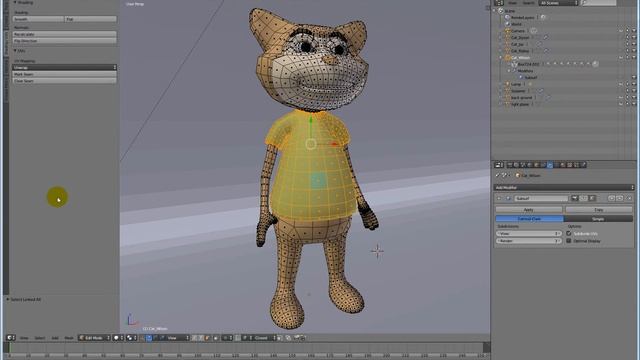
Task: Collapse the Shading section header
Action: tap(24, 2)
